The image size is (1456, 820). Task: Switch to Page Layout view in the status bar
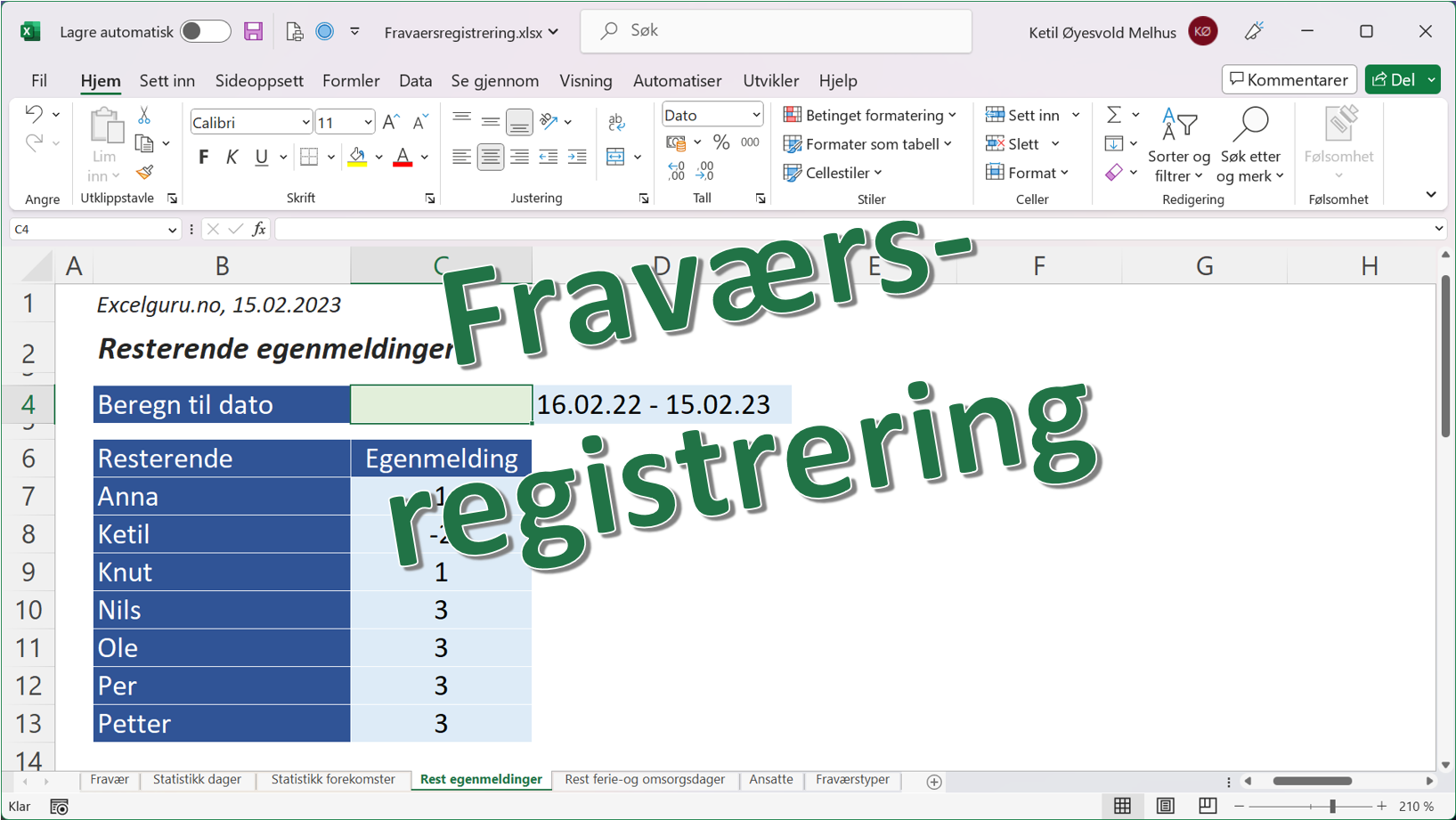(1165, 806)
